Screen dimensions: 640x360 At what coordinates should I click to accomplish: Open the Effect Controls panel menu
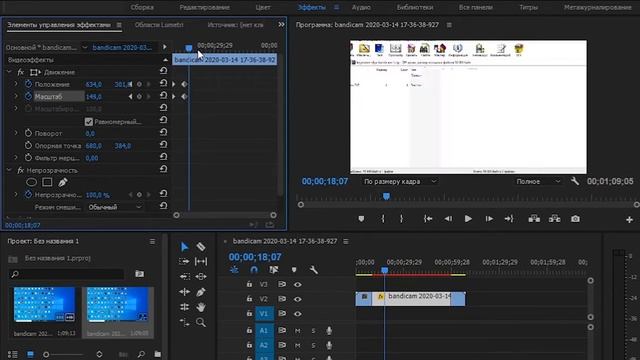point(119,25)
